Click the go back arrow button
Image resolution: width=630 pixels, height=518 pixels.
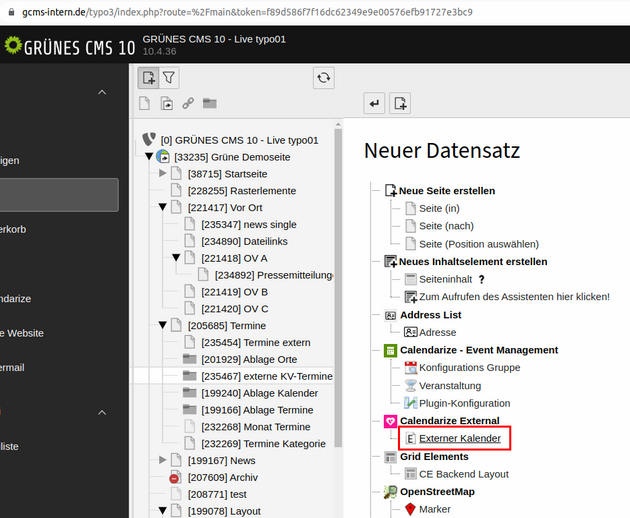374,103
